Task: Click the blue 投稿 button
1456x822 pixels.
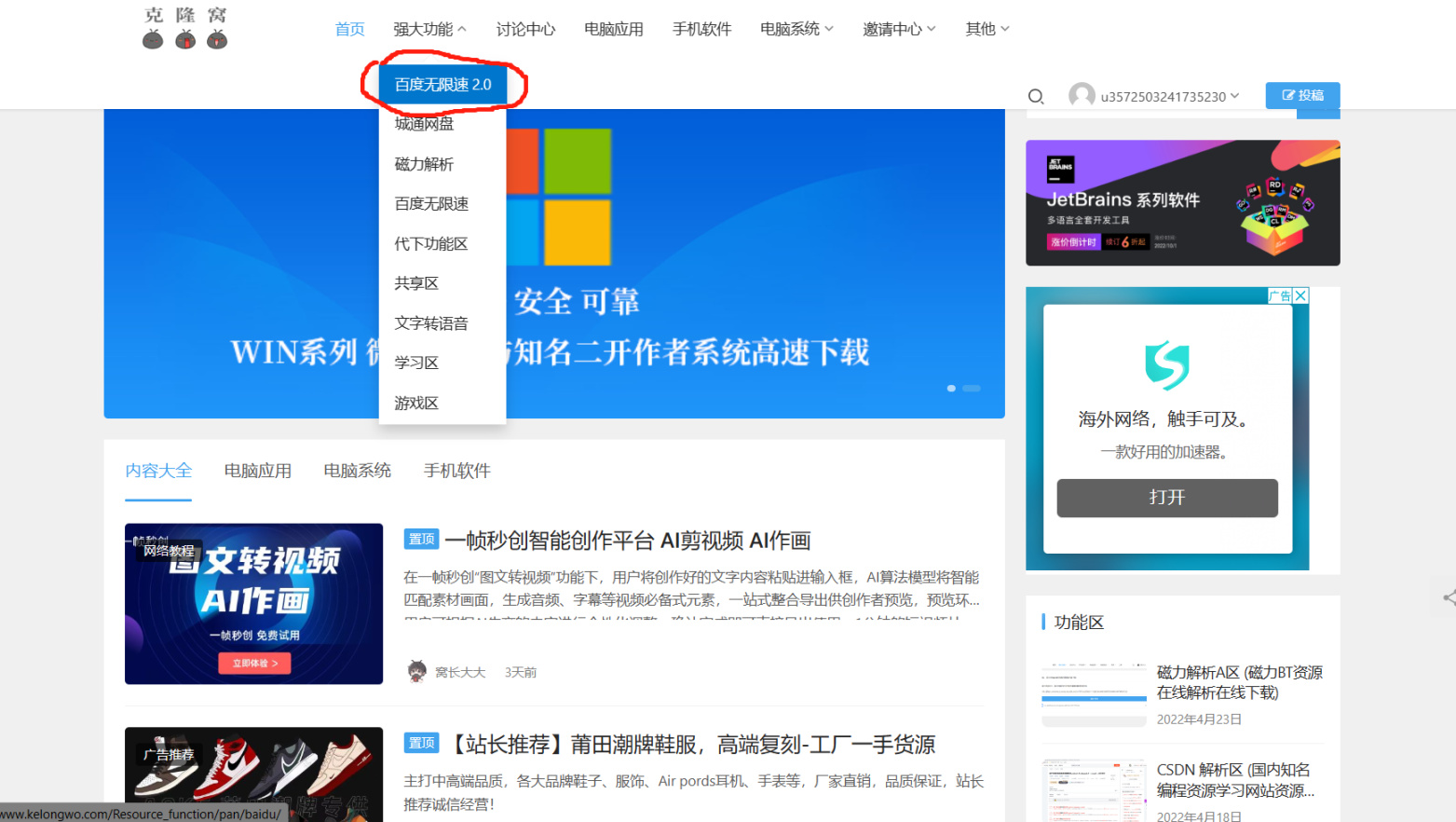Action: [x=1302, y=95]
